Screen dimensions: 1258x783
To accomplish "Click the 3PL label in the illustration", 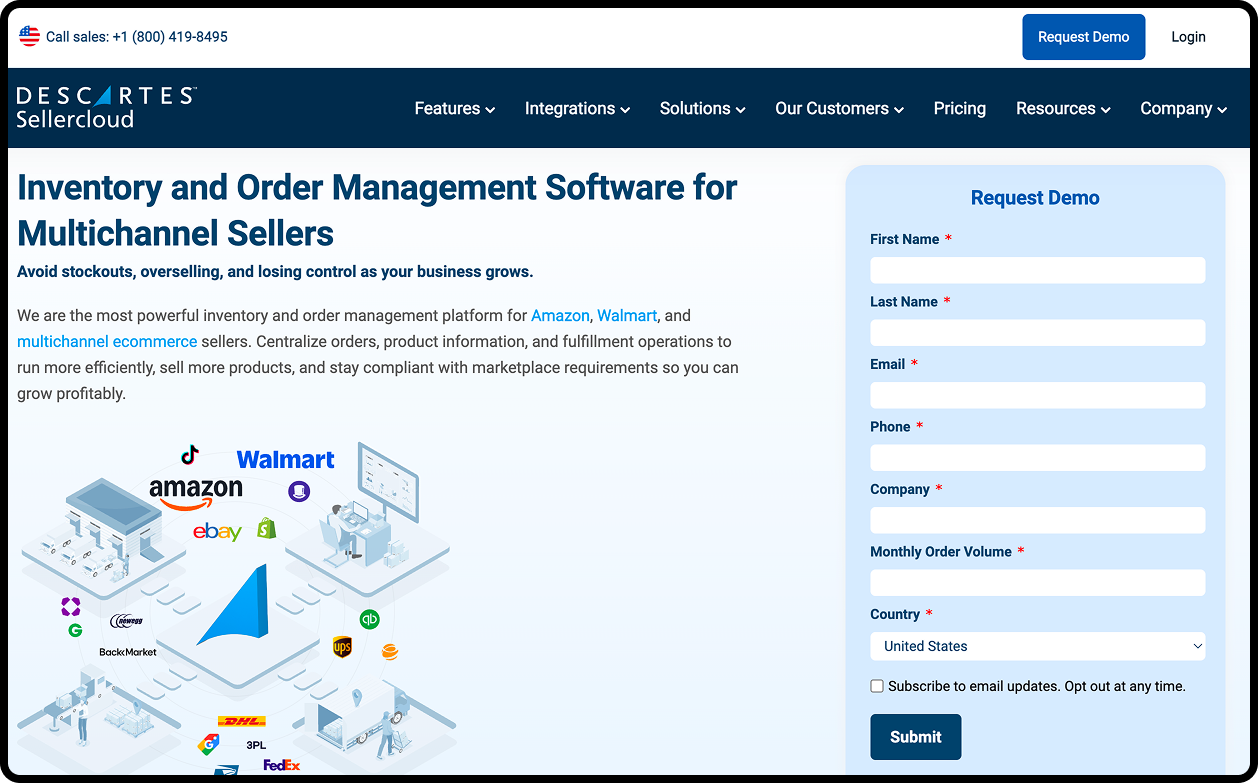I will 256,745.
